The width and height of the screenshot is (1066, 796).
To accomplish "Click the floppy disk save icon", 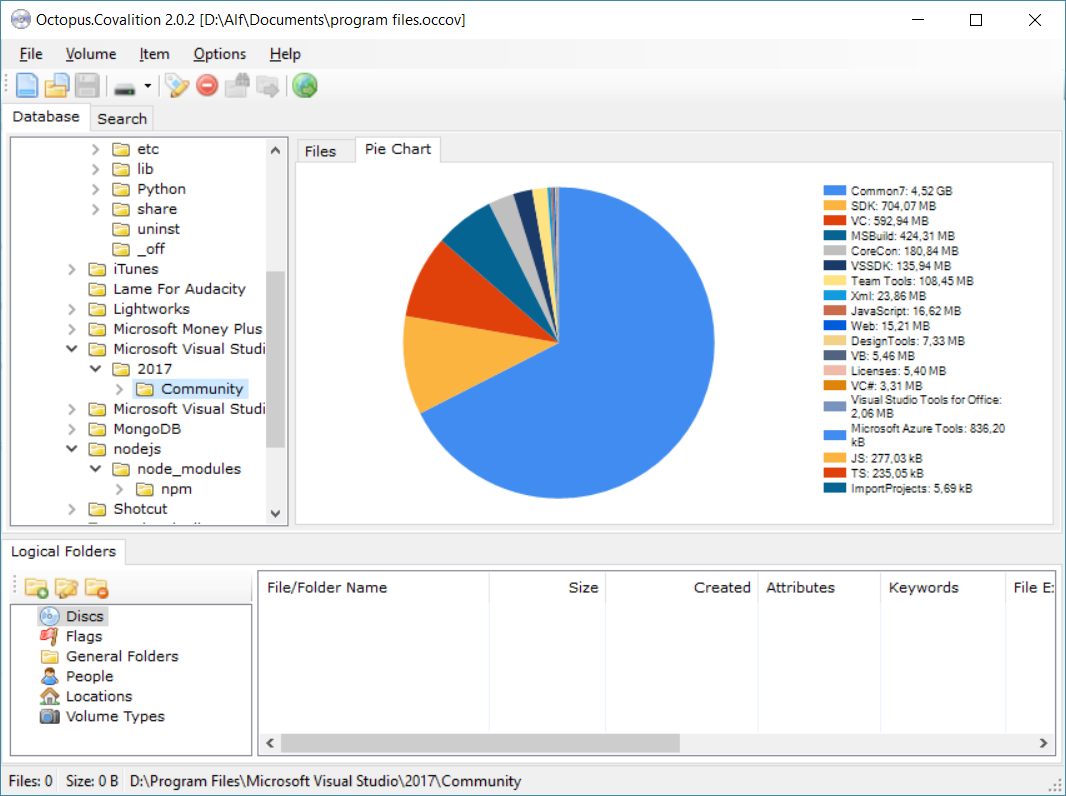I will pos(87,86).
